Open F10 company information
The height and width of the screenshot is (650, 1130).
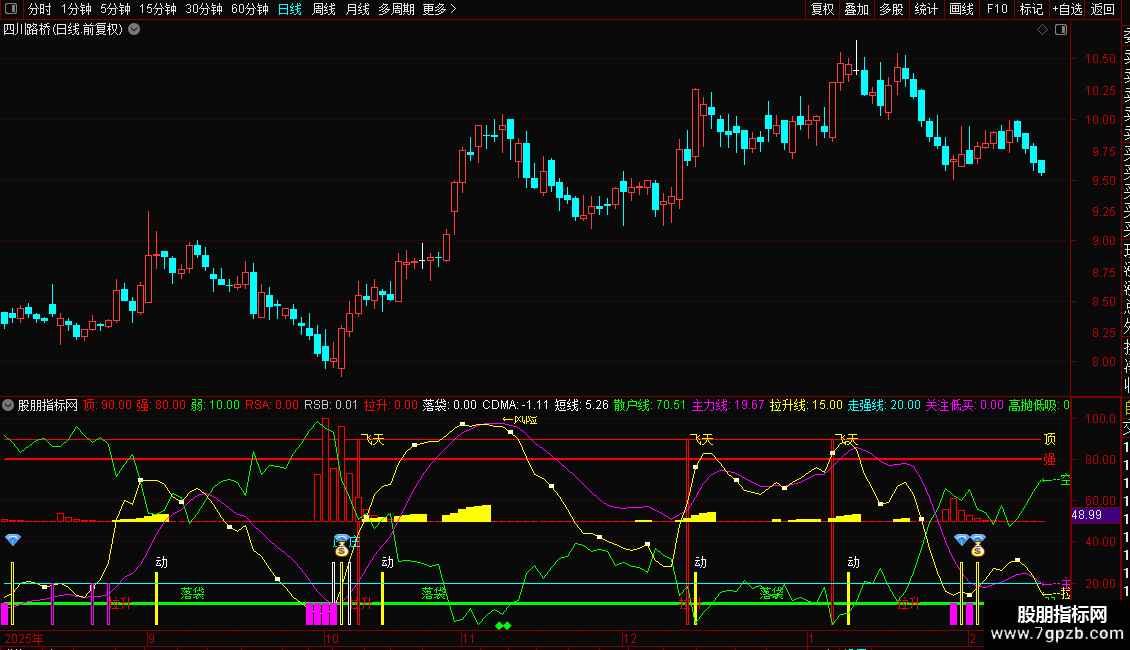pyautogui.click(x=997, y=9)
